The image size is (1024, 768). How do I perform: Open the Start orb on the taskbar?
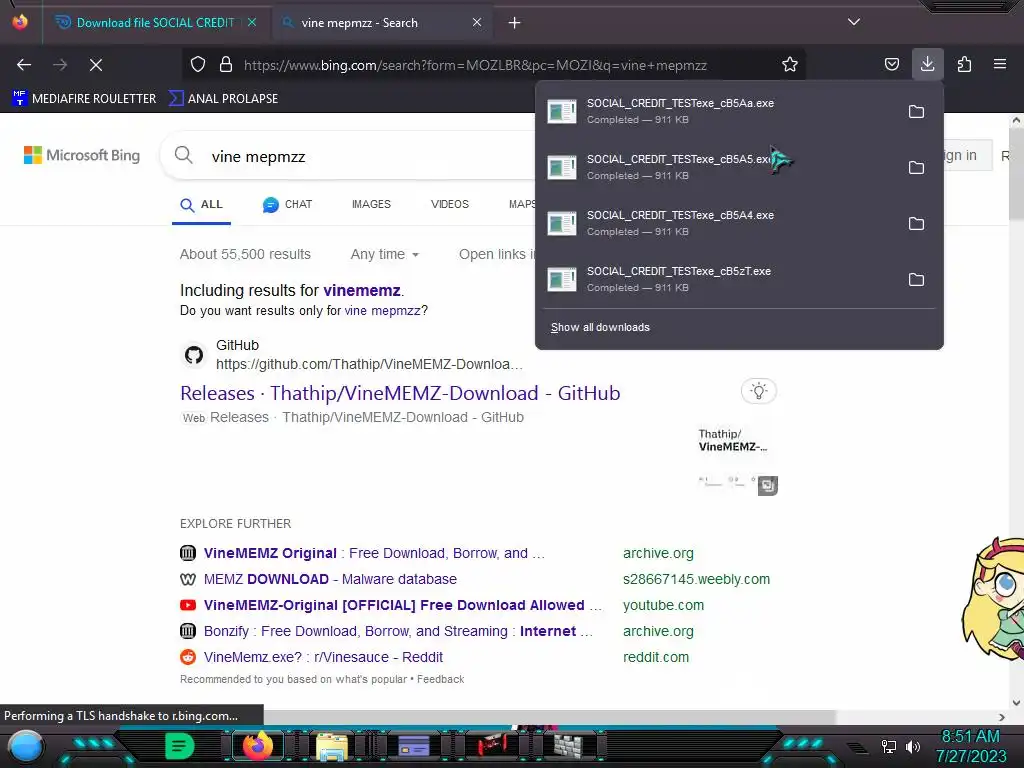[26, 746]
